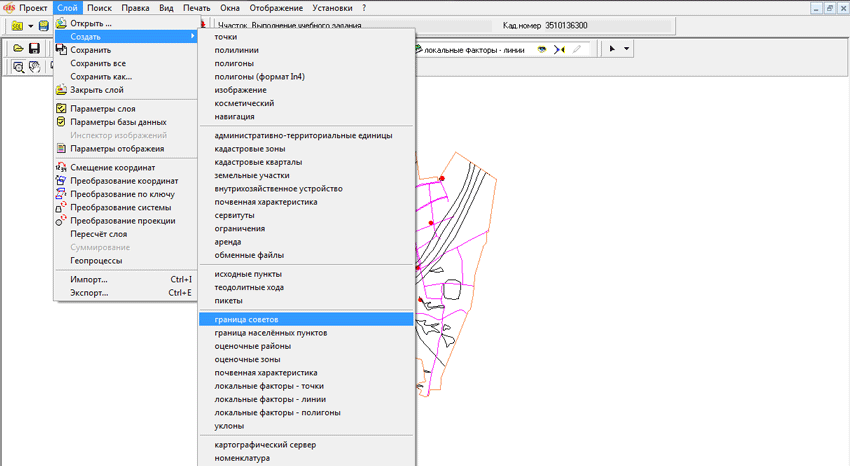Choose Сохранить как...

tap(101, 76)
